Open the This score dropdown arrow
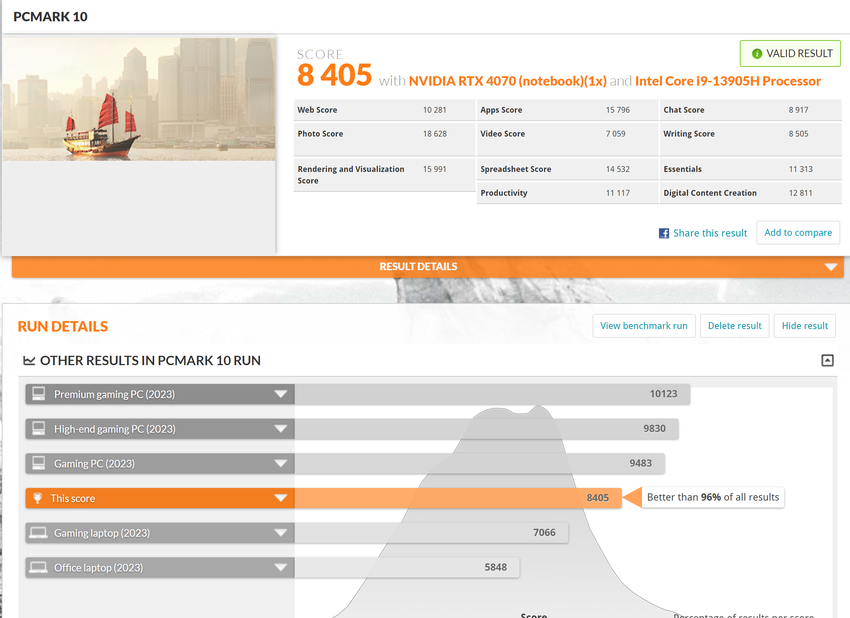The height and width of the screenshot is (618, 850). tap(281, 498)
